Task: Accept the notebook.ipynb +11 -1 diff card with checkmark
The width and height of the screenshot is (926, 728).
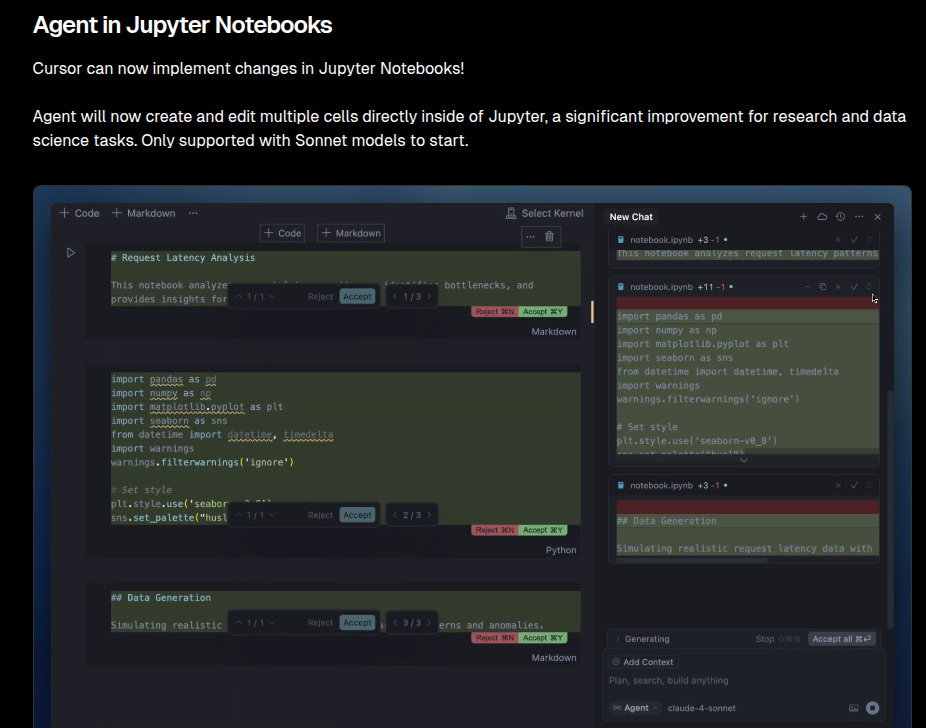Action: [x=854, y=287]
